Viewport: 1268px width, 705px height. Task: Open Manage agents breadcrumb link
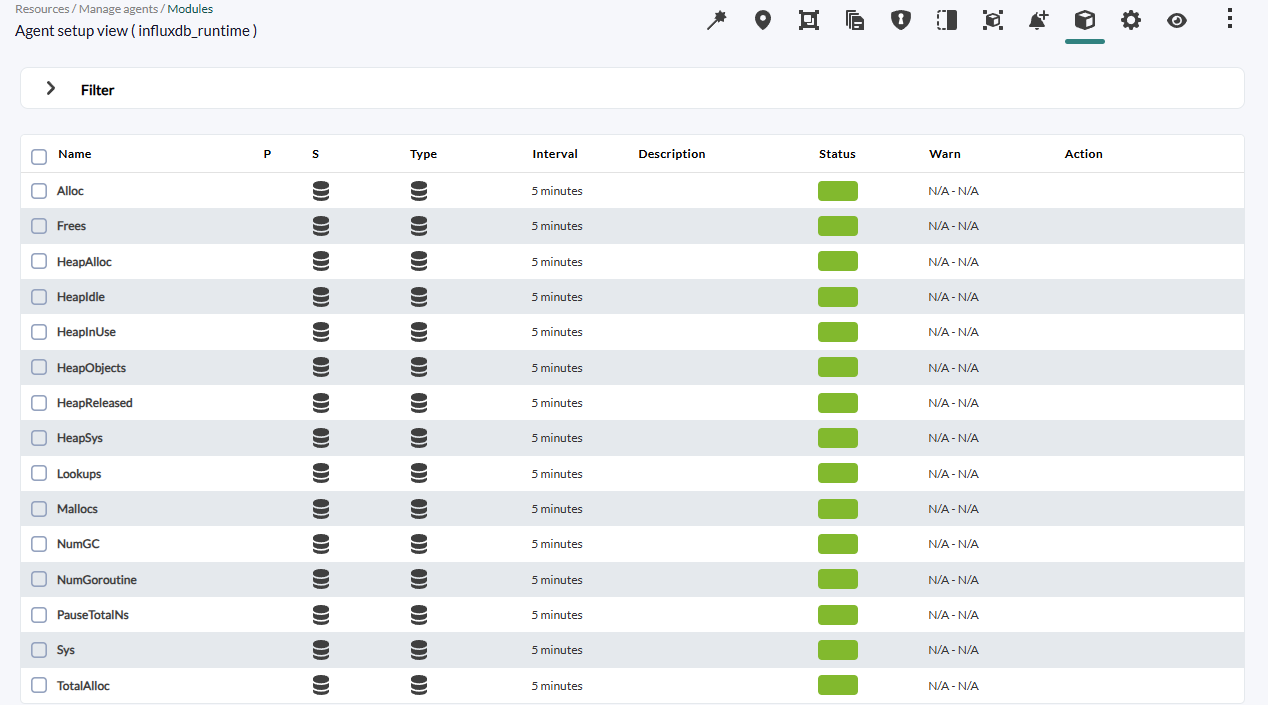[119, 9]
